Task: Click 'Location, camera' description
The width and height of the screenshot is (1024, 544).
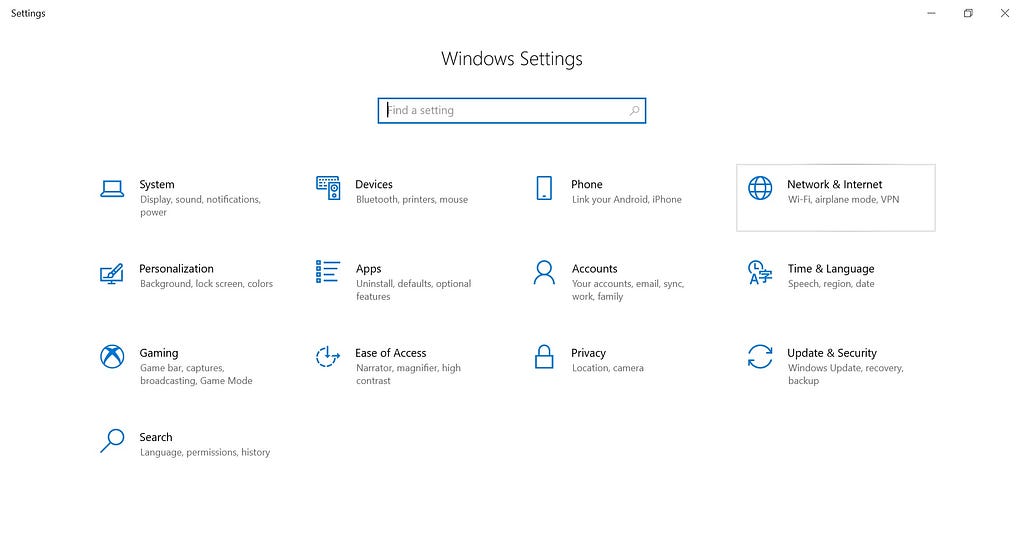Action: point(608,368)
